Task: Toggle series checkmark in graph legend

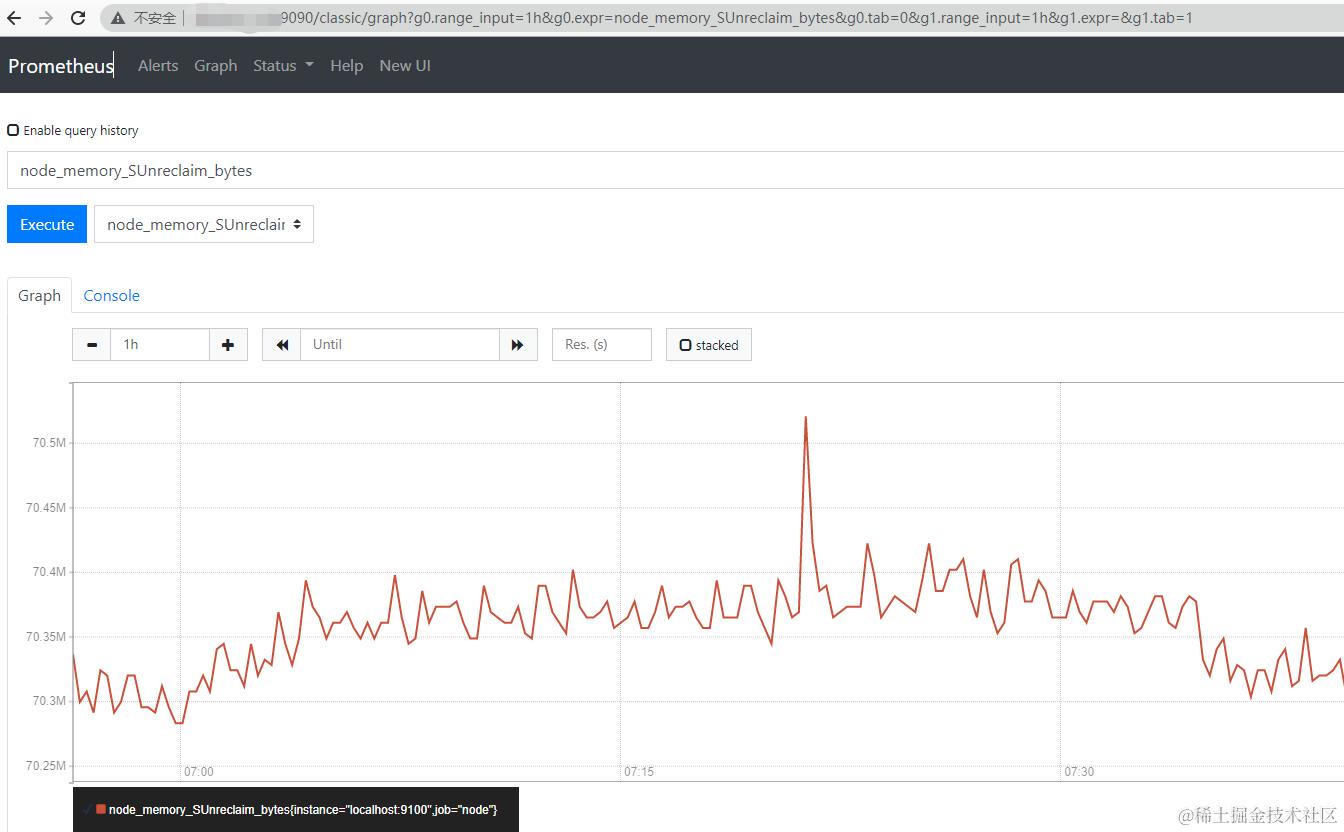Action: click(x=87, y=809)
